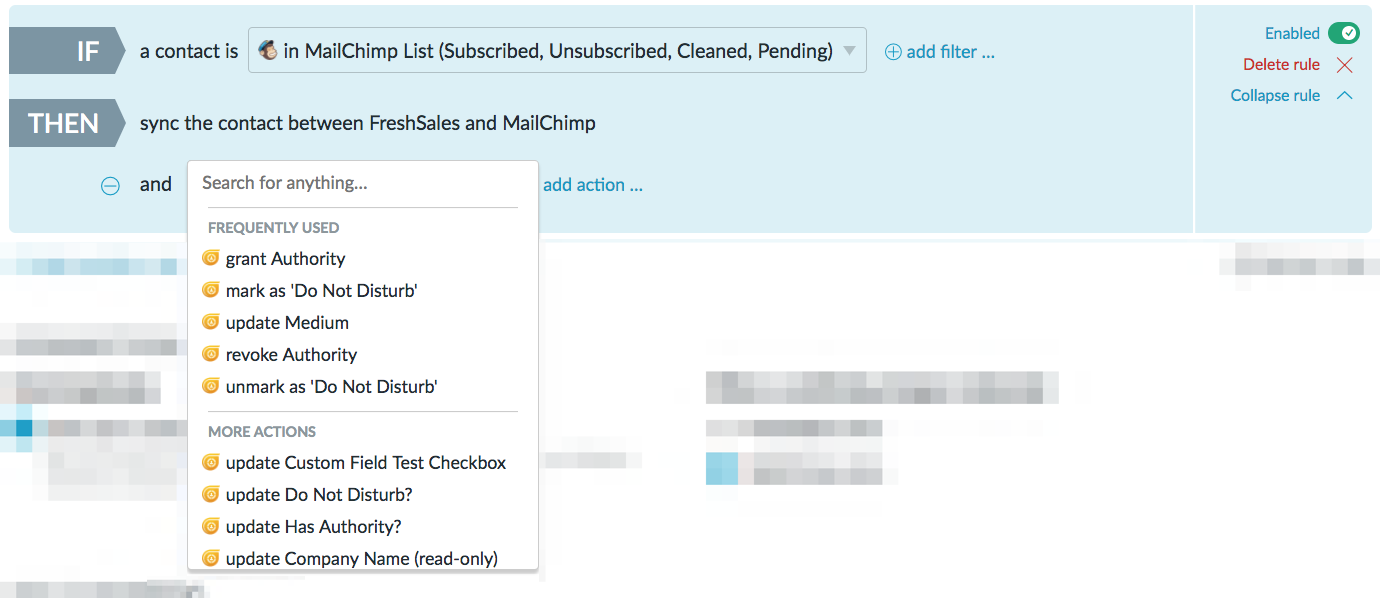Toggle the Enabled rule switch
The image size is (1380, 598).
pos(1343,33)
